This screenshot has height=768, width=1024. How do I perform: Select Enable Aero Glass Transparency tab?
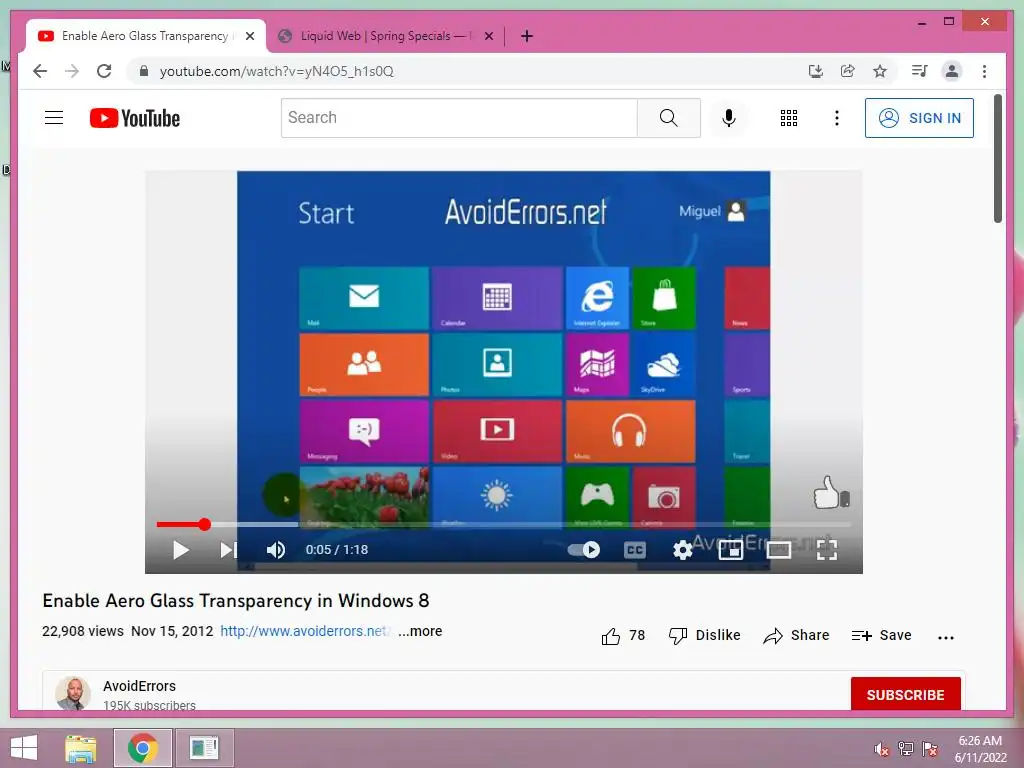click(145, 36)
